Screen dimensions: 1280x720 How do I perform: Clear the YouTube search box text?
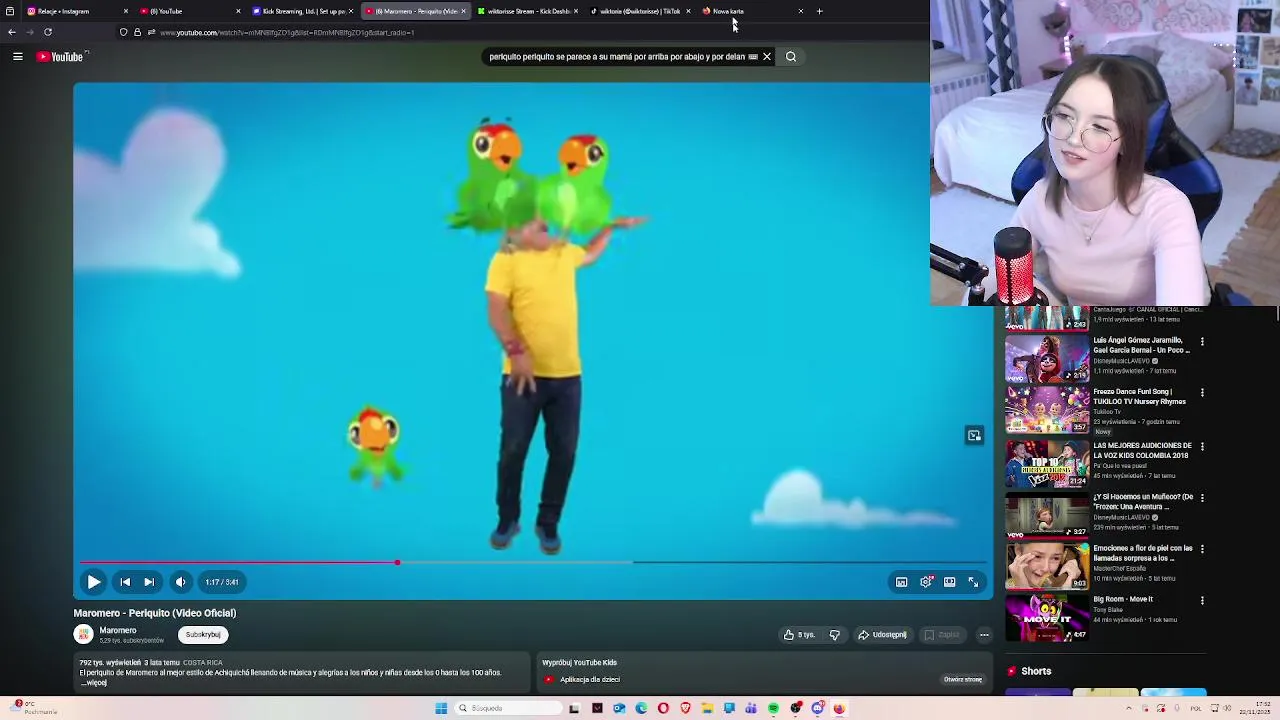click(x=767, y=57)
